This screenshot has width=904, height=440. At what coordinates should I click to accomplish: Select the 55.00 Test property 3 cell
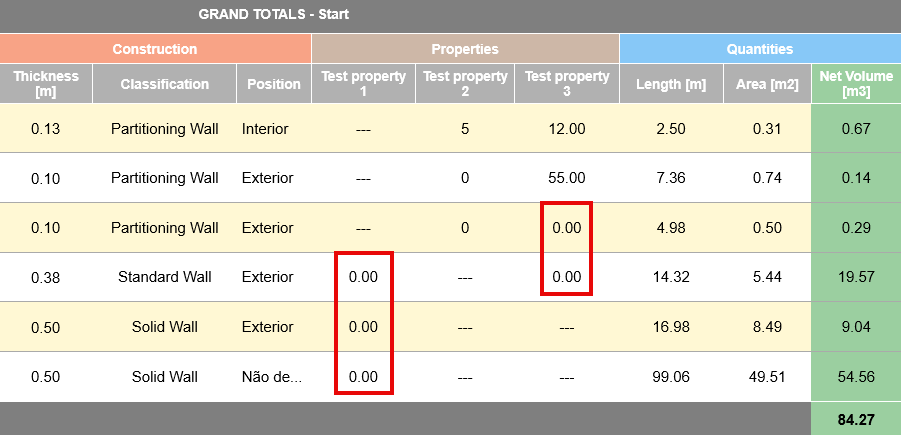tap(567, 178)
